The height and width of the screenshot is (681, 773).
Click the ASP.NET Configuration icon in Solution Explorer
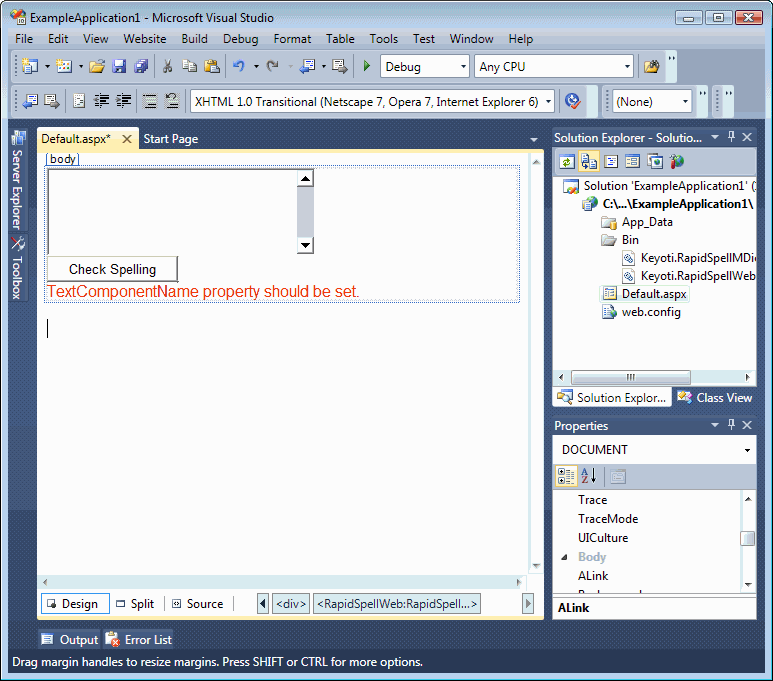click(677, 161)
